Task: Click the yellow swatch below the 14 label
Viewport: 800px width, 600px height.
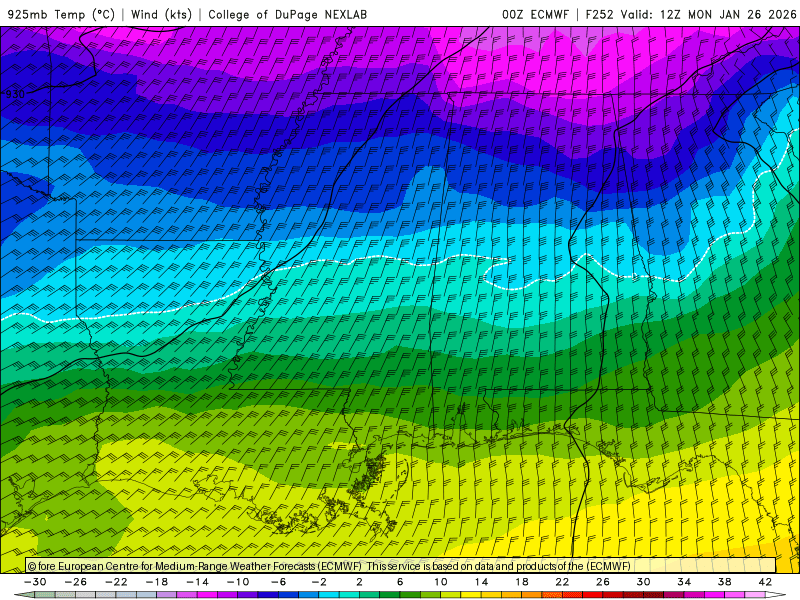Action: point(471,594)
